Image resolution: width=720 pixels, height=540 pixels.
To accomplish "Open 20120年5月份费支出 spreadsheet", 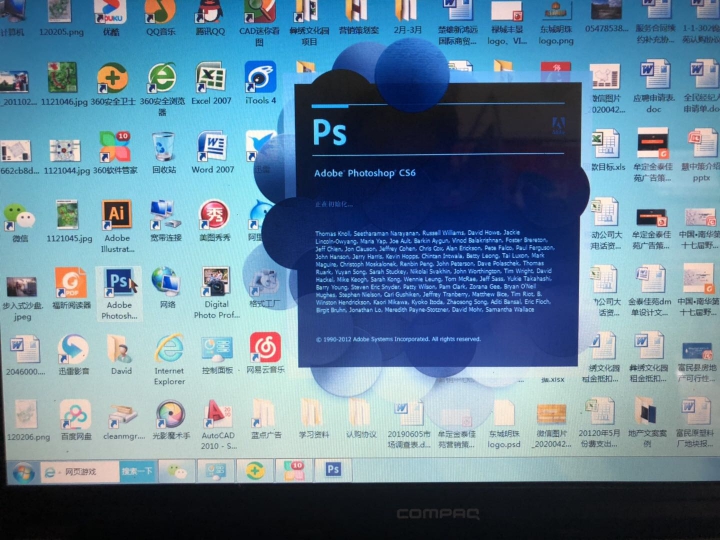I will (599, 422).
